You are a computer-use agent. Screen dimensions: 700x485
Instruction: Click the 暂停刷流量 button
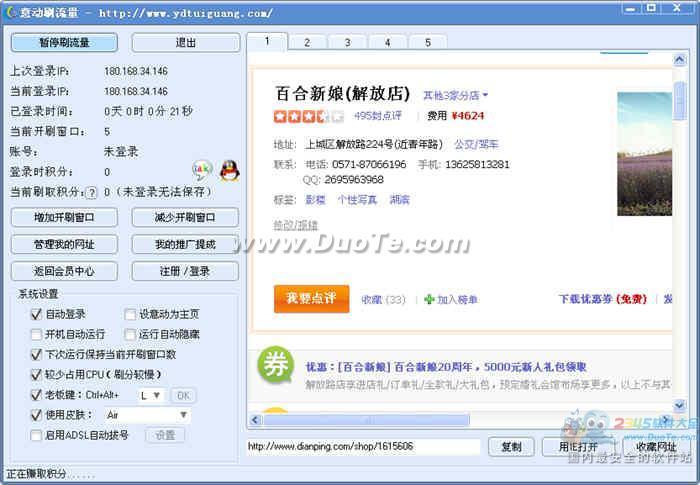[x=64, y=43]
